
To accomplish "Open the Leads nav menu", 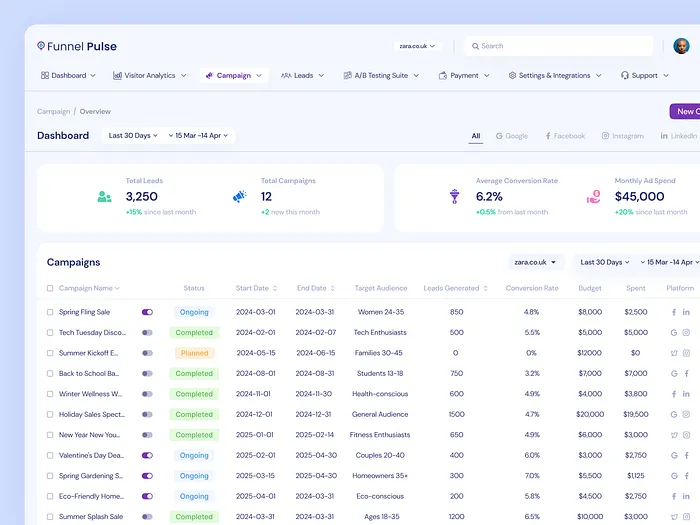I will click(x=303, y=75).
